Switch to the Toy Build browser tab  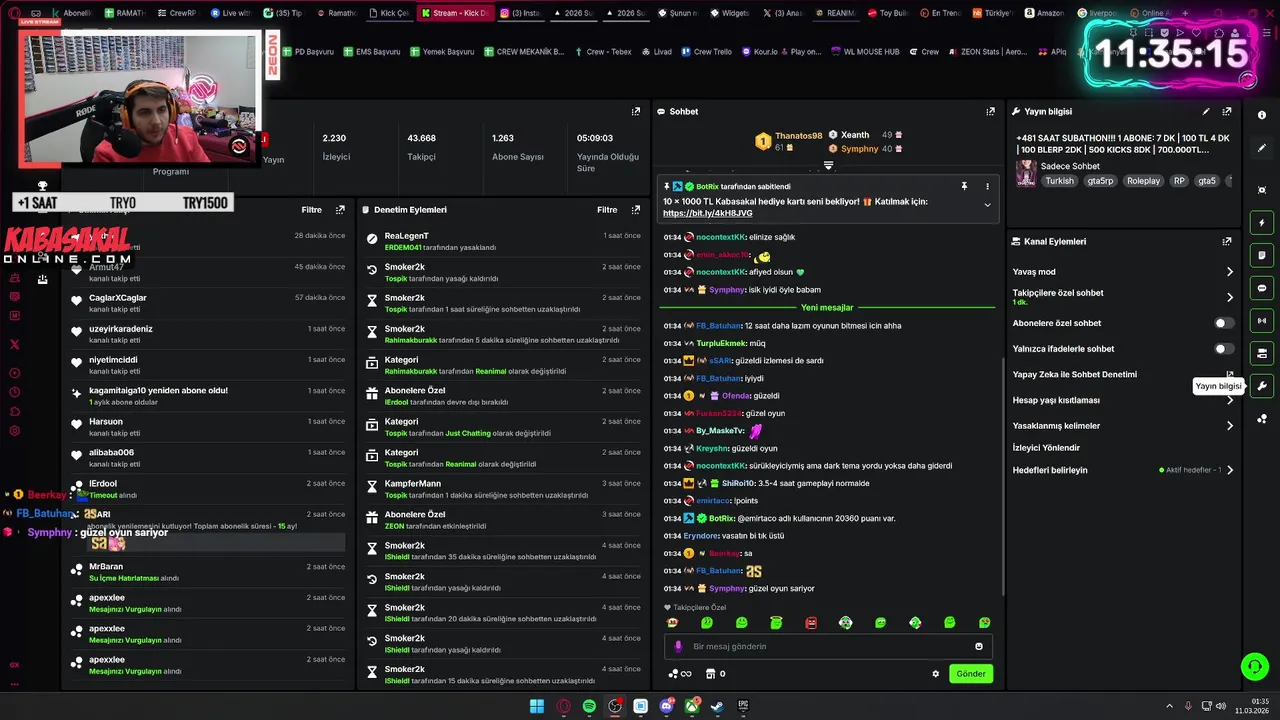(x=888, y=13)
